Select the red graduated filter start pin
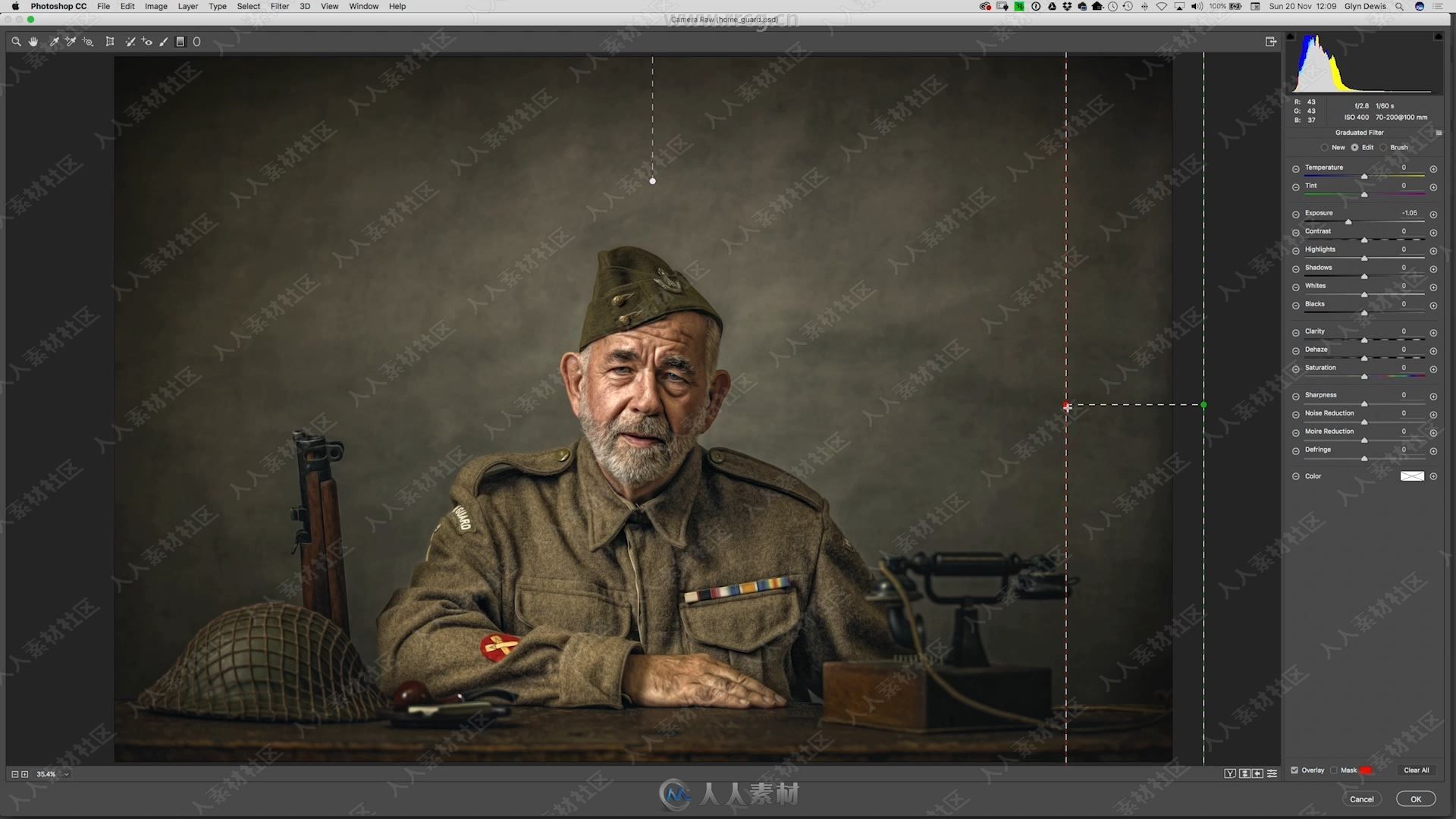The image size is (1456, 819). coord(1067,407)
